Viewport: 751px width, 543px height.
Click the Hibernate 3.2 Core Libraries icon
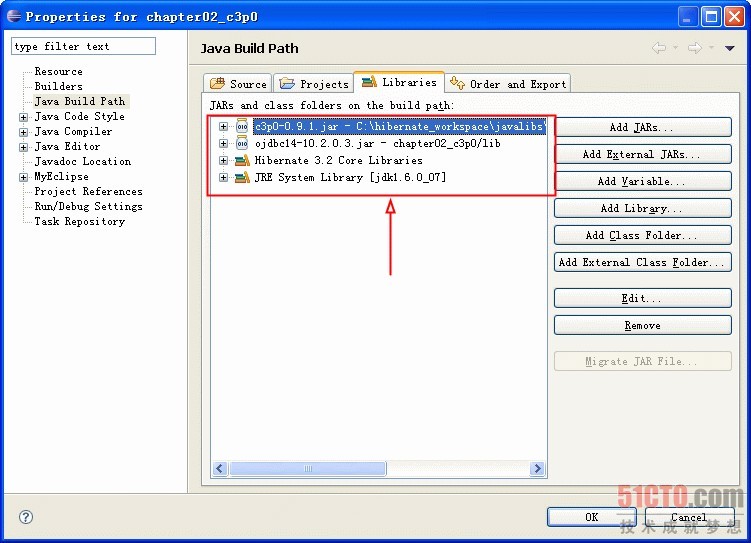[242, 160]
